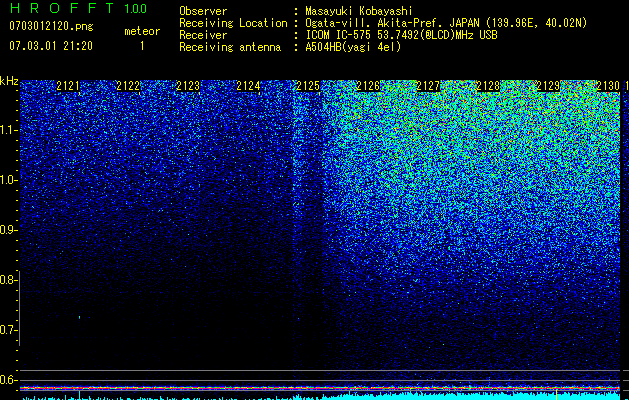This screenshot has width=629, height=400.
Task: Click the Receiving Location field label
Action: pos(233,23)
